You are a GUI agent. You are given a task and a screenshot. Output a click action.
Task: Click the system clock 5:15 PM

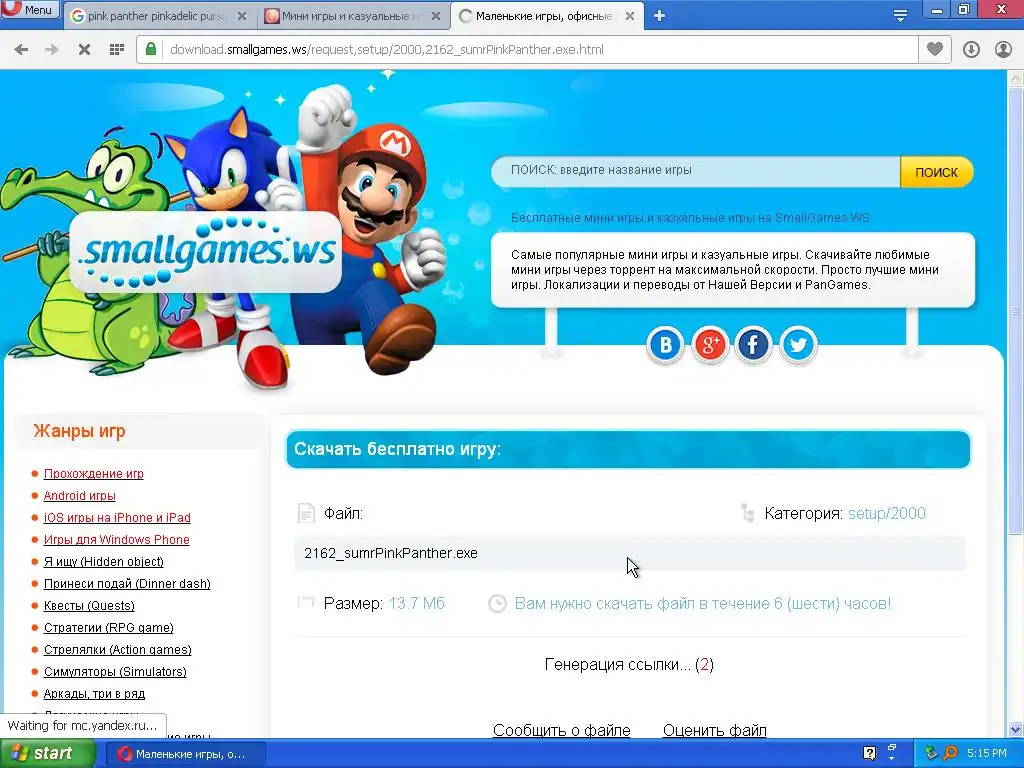pyautogui.click(x=987, y=754)
